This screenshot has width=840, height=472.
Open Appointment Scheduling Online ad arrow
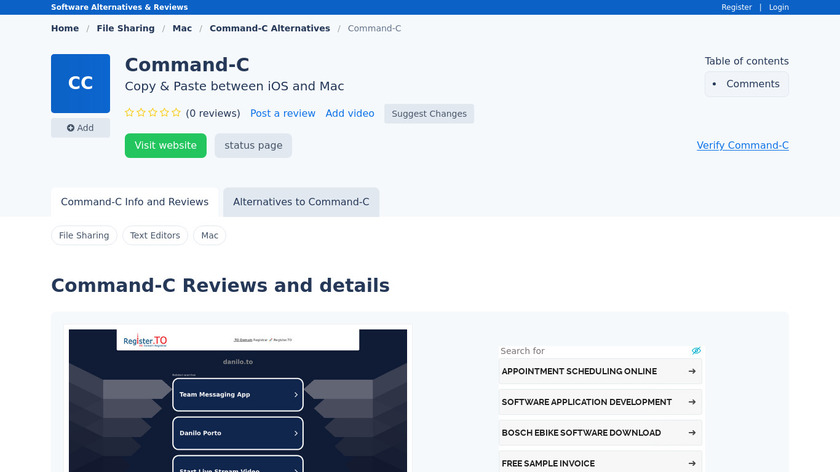click(692, 371)
